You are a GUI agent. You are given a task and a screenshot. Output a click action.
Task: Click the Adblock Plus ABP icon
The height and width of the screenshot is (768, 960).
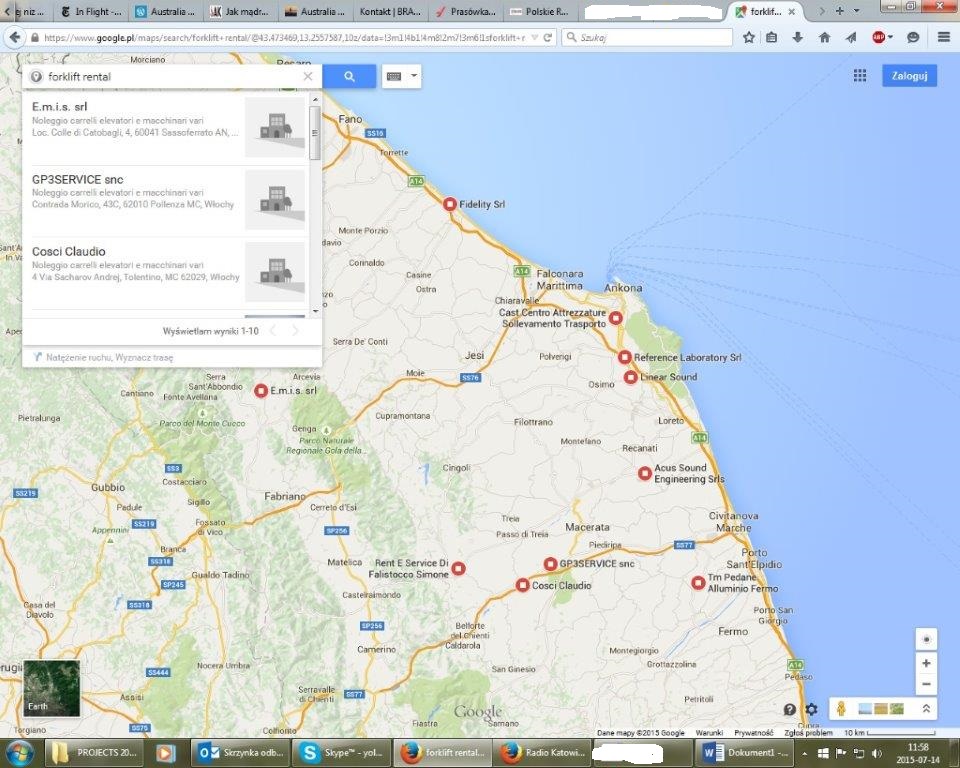tap(879, 37)
